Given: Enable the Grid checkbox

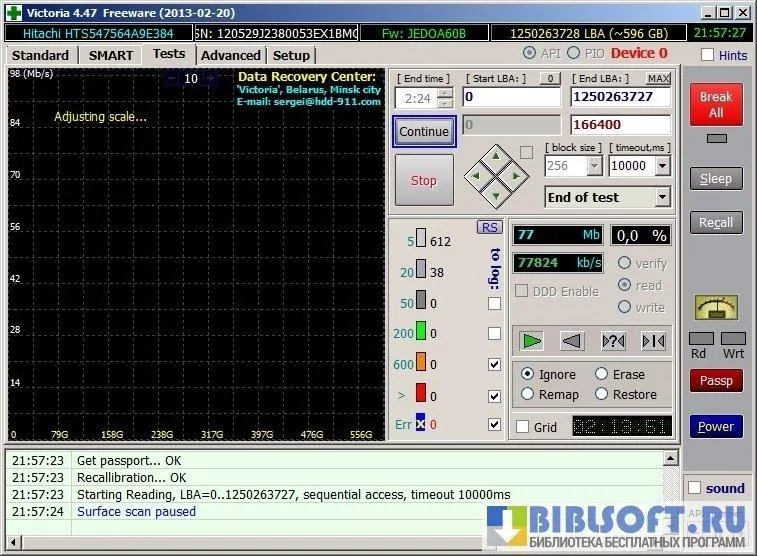Looking at the screenshot, I should pyautogui.click(x=523, y=427).
